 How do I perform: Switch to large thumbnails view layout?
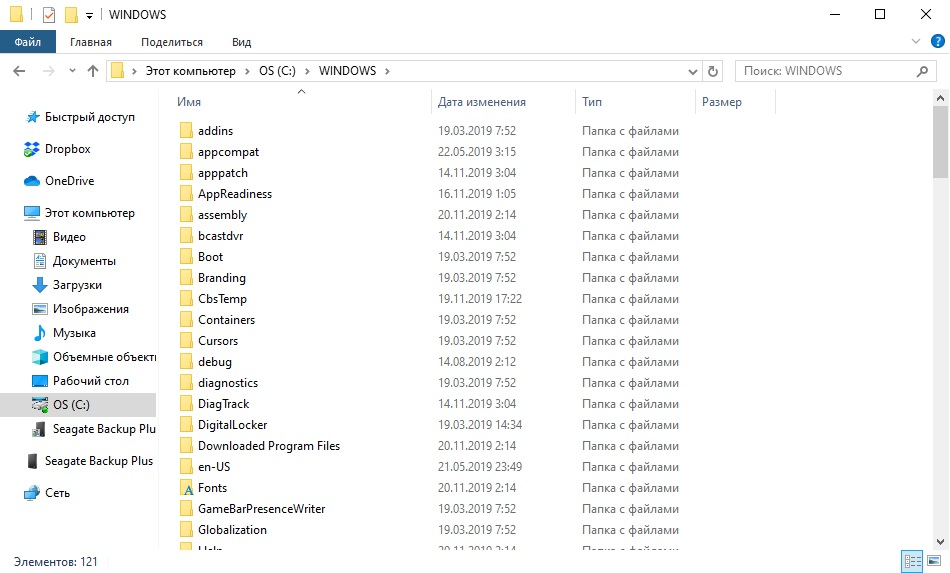(x=934, y=561)
